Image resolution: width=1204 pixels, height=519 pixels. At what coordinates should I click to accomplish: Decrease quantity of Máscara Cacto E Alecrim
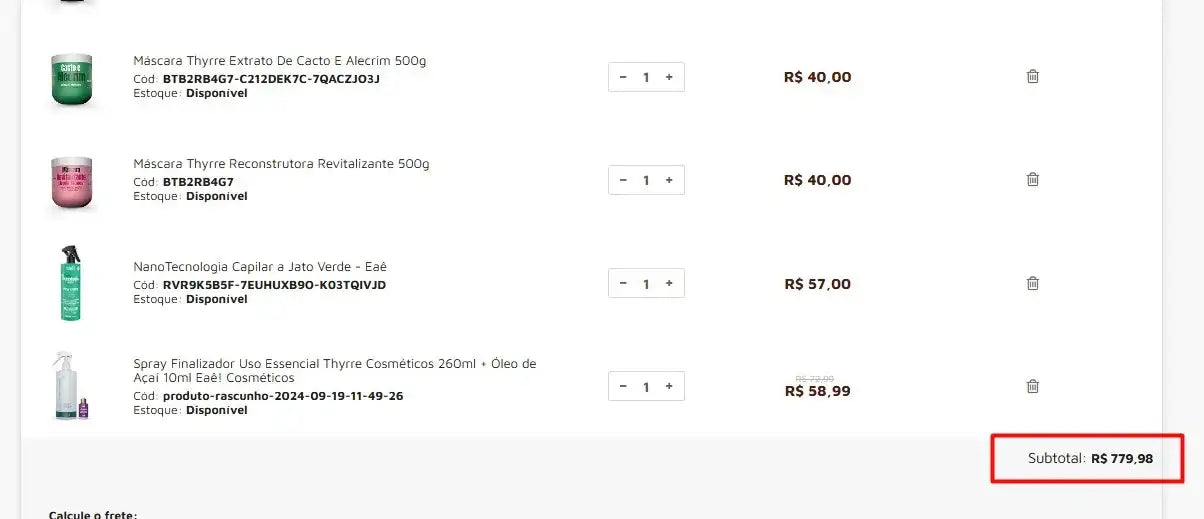pos(623,77)
